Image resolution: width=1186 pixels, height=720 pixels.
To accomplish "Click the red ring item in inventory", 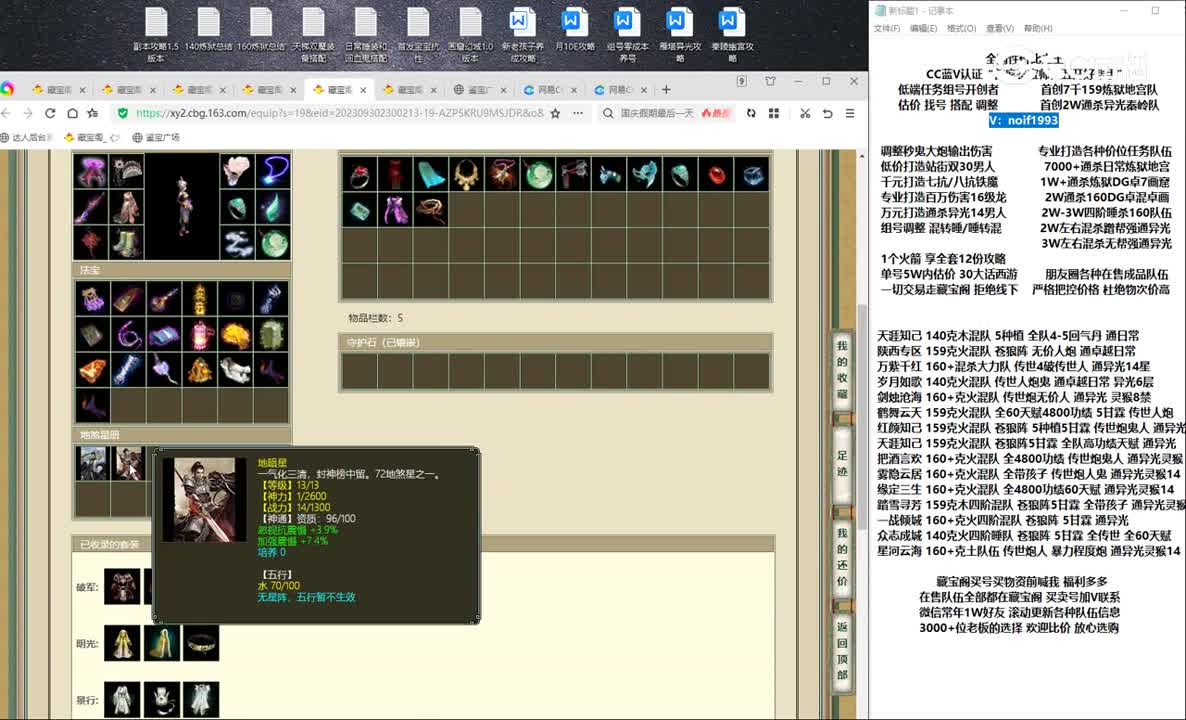I will [359, 174].
